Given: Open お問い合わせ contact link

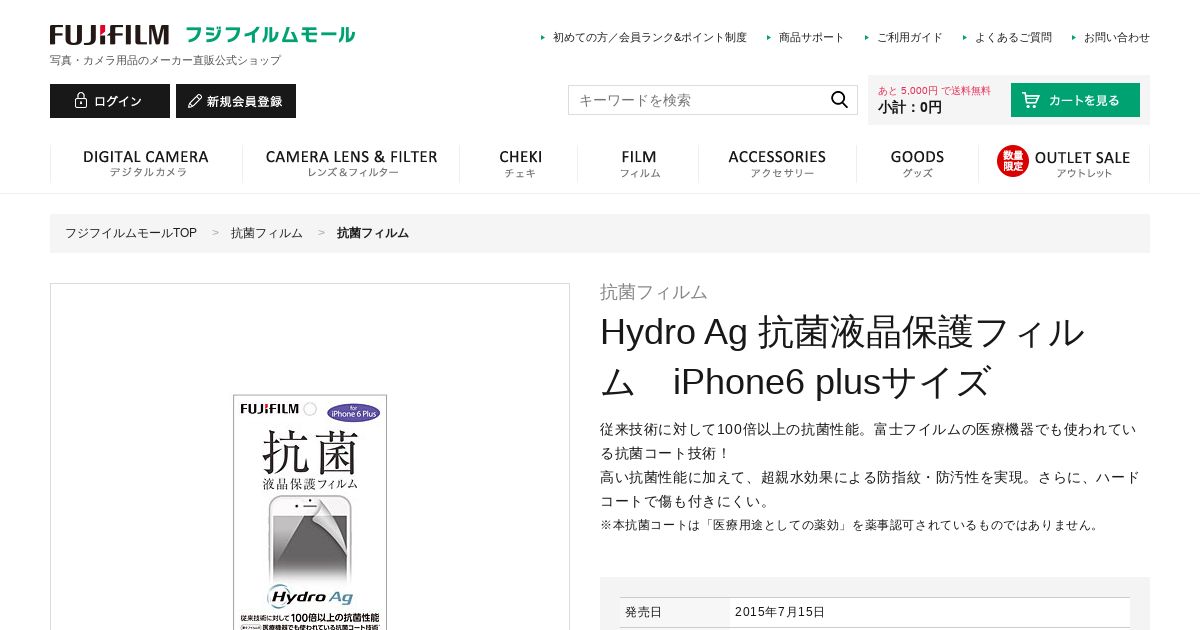Looking at the screenshot, I should pyautogui.click(x=1116, y=37).
